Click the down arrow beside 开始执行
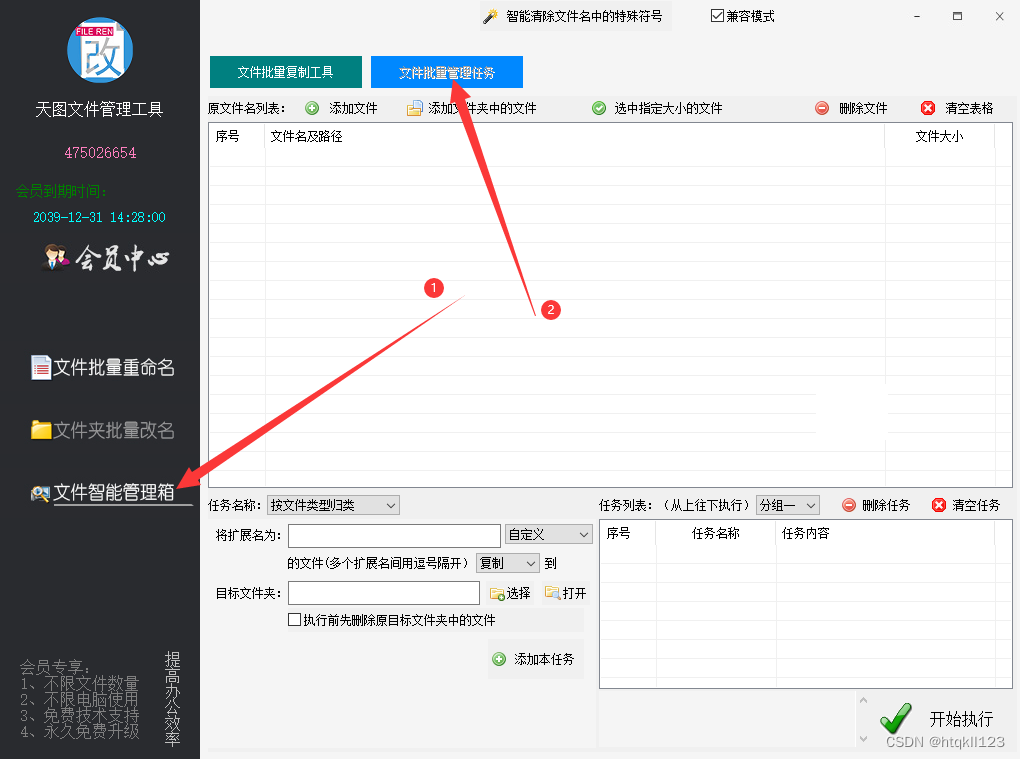 (863, 739)
